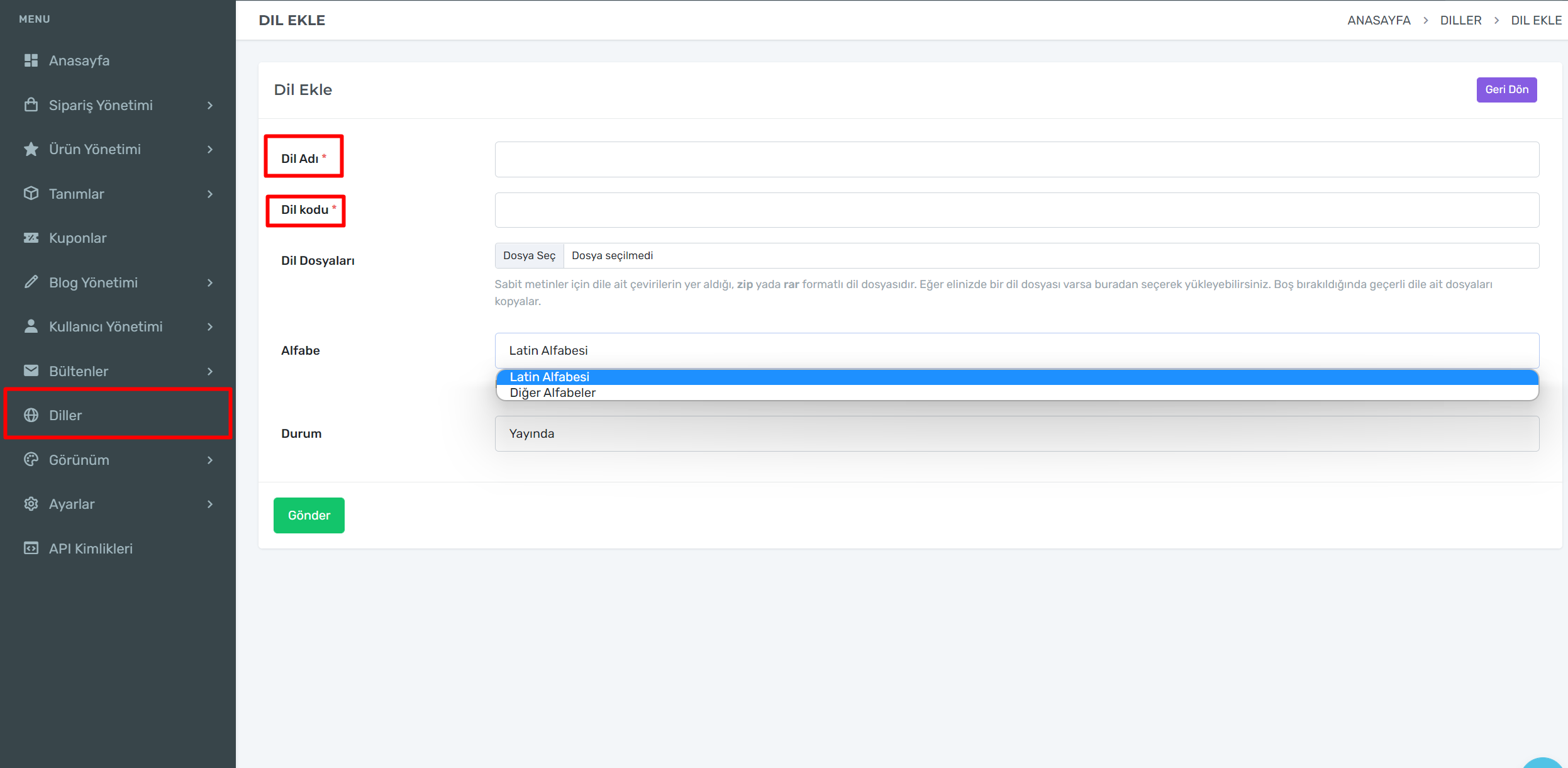Viewport: 1568px width, 768px height.
Task: Go to DILLER in the breadcrumb
Action: (1460, 20)
